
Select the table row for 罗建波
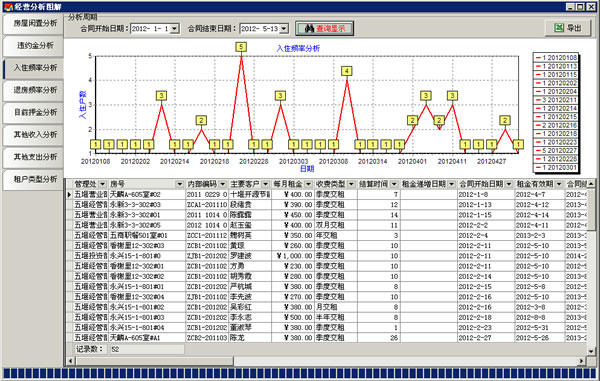click(x=326, y=256)
